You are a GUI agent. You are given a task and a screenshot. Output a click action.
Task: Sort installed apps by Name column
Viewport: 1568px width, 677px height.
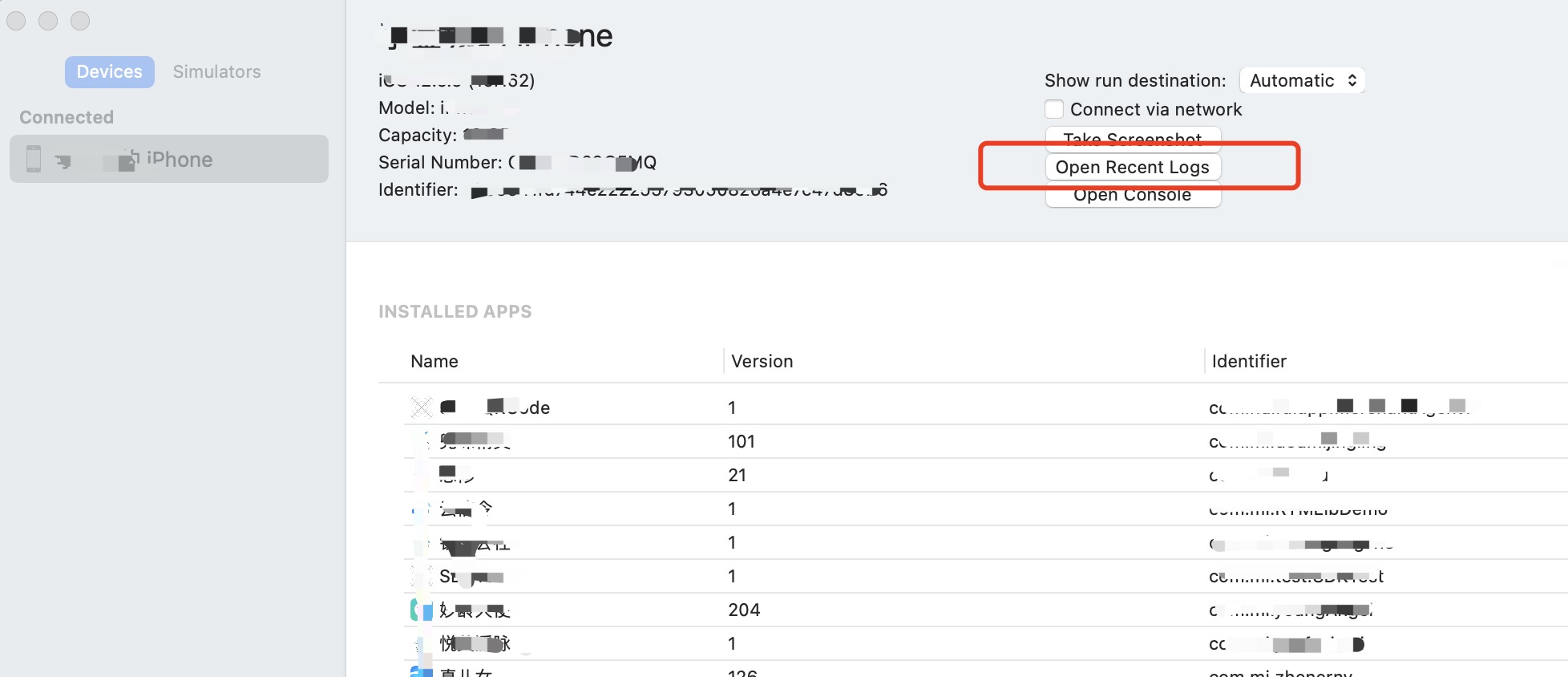(x=434, y=361)
